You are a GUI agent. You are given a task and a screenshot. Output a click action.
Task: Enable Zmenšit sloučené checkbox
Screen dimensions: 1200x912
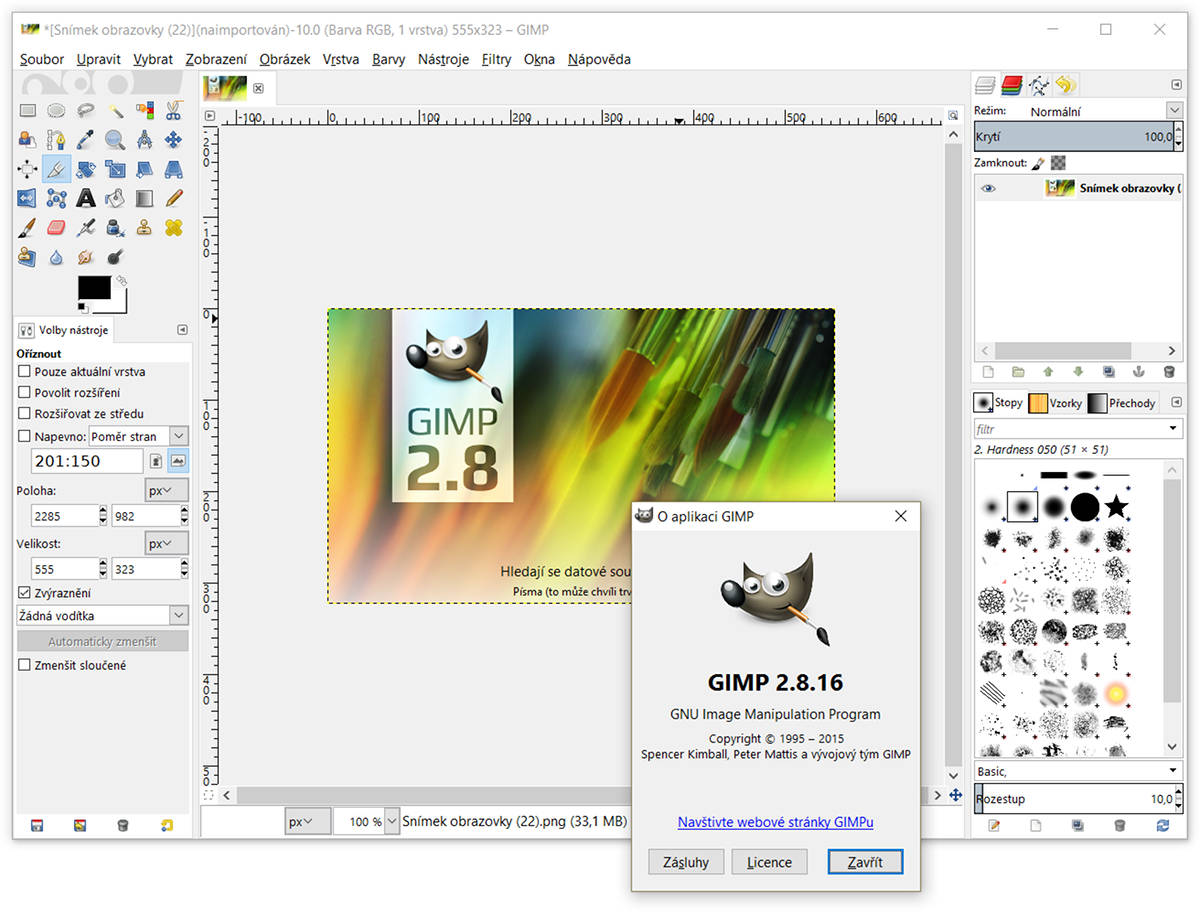[x=25, y=665]
